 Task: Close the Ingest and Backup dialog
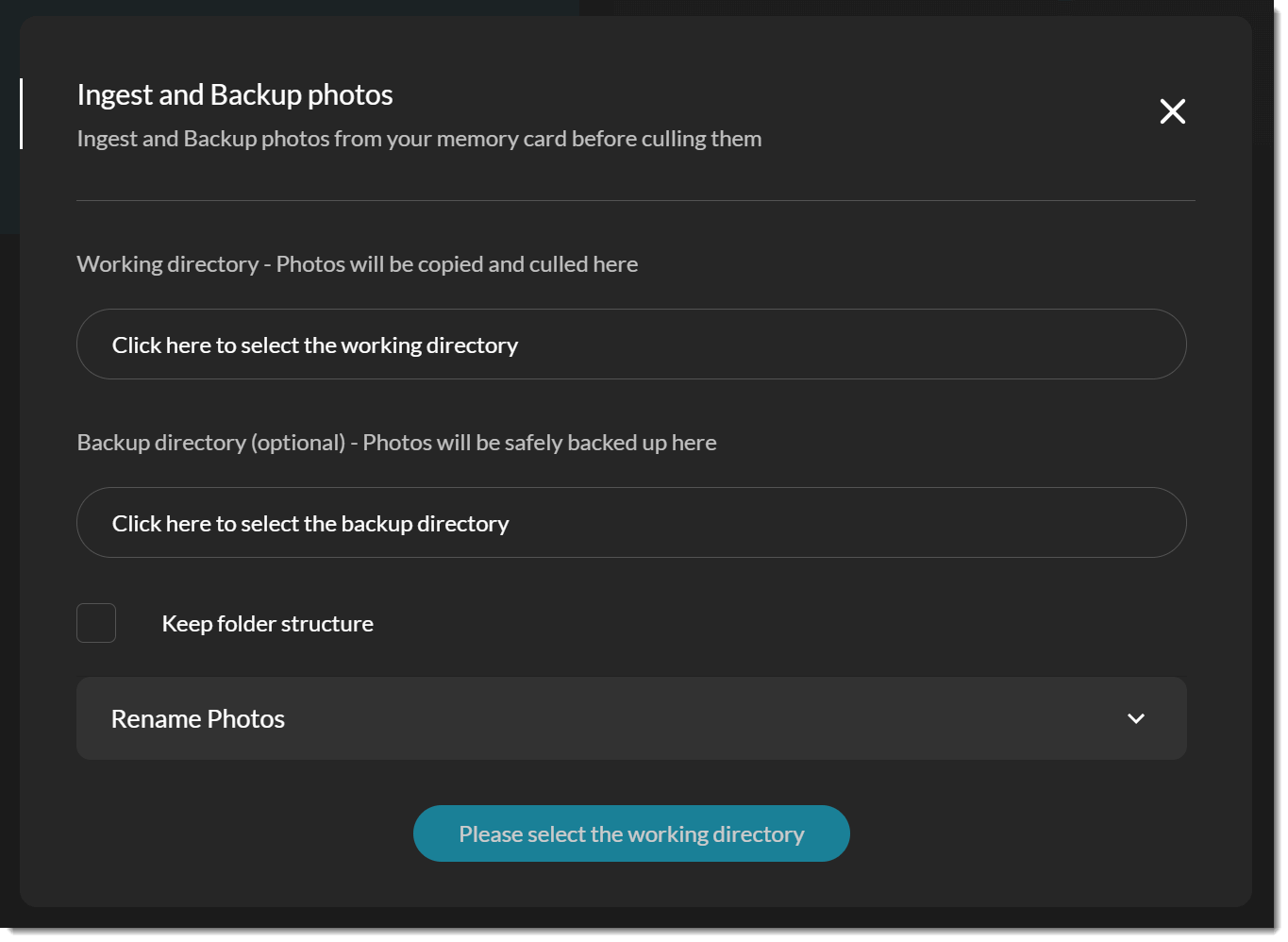click(x=1172, y=111)
